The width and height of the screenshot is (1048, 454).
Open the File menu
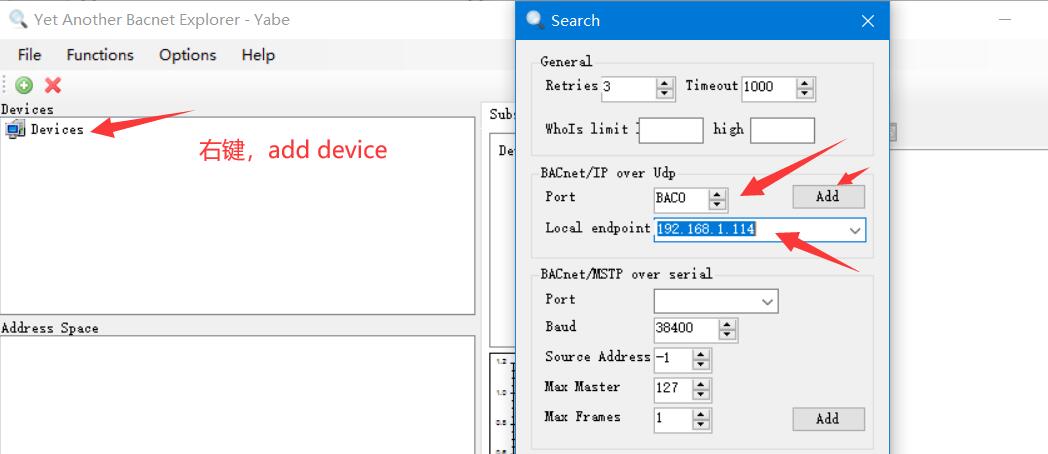click(x=29, y=55)
